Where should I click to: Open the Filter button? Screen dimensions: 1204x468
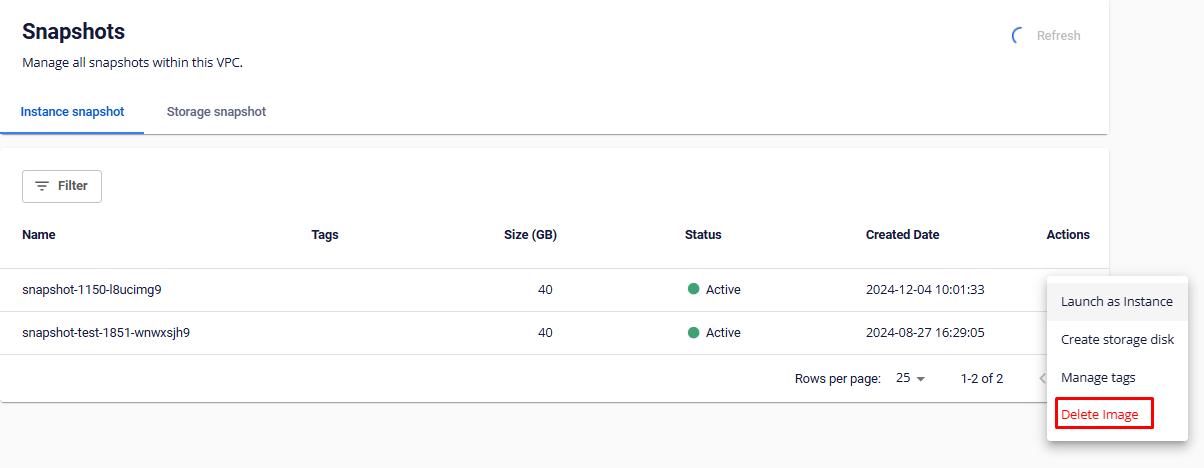point(62,186)
